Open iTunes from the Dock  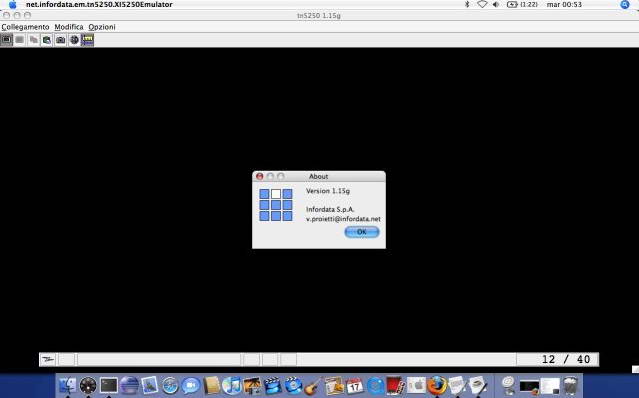click(231, 385)
